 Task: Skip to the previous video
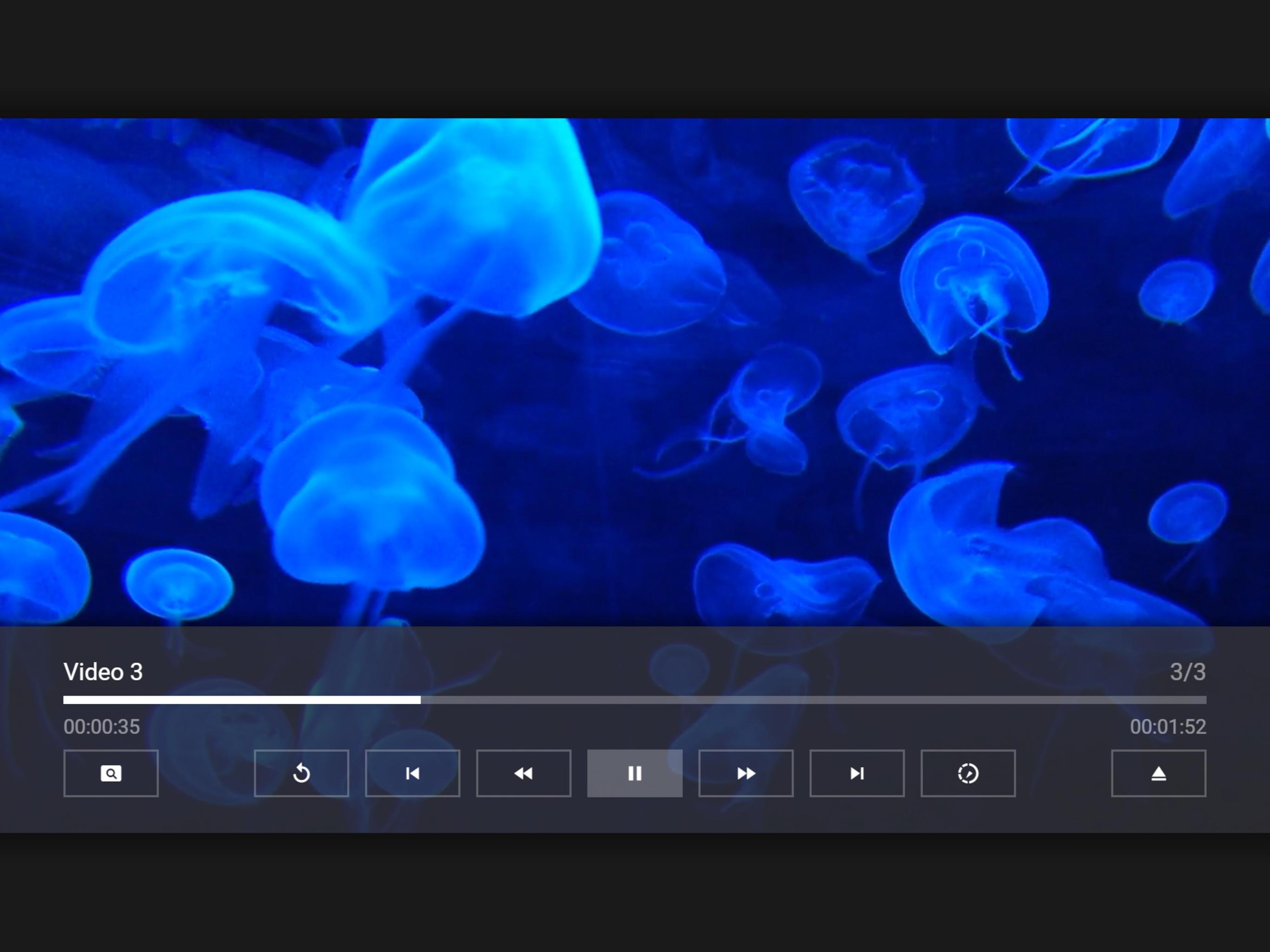pos(412,773)
